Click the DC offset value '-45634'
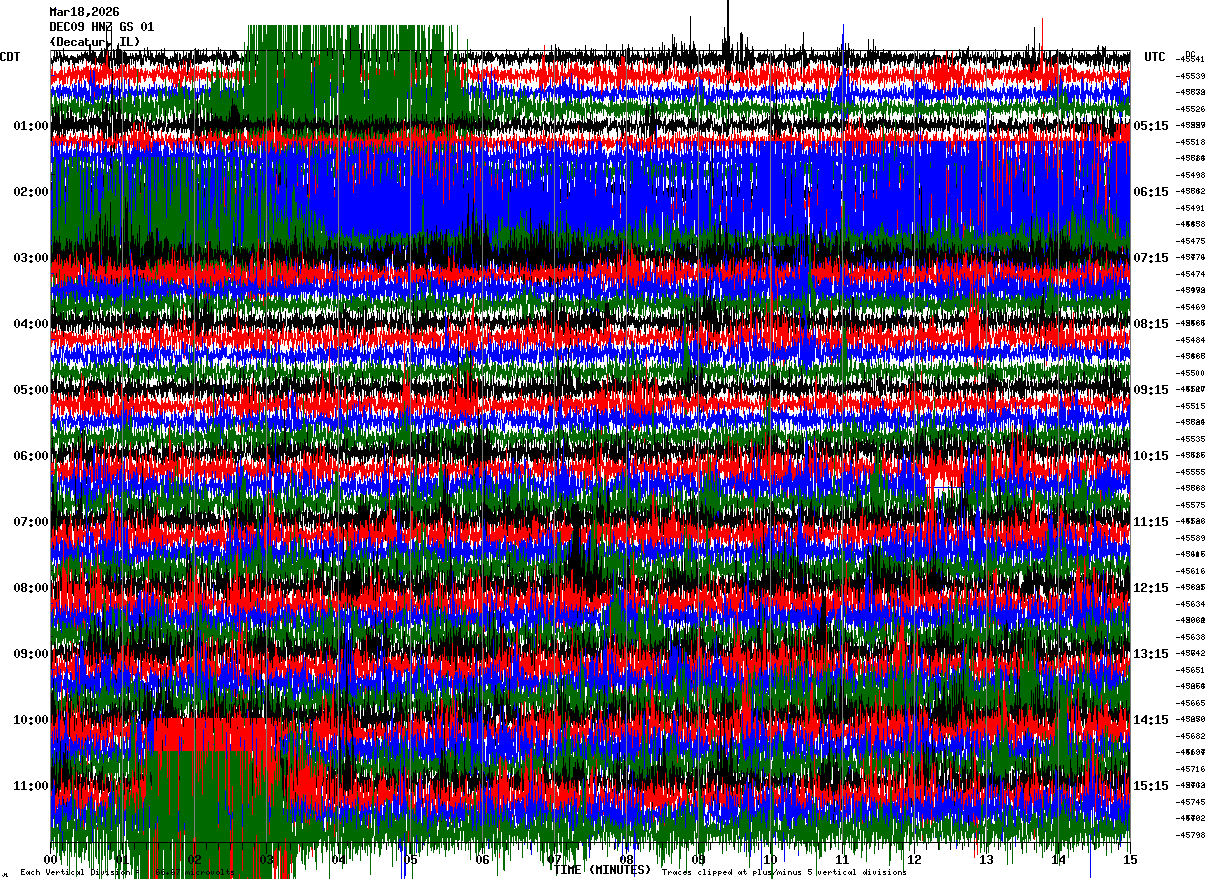Image resolution: width=1210 pixels, height=886 pixels. coord(1191,604)
